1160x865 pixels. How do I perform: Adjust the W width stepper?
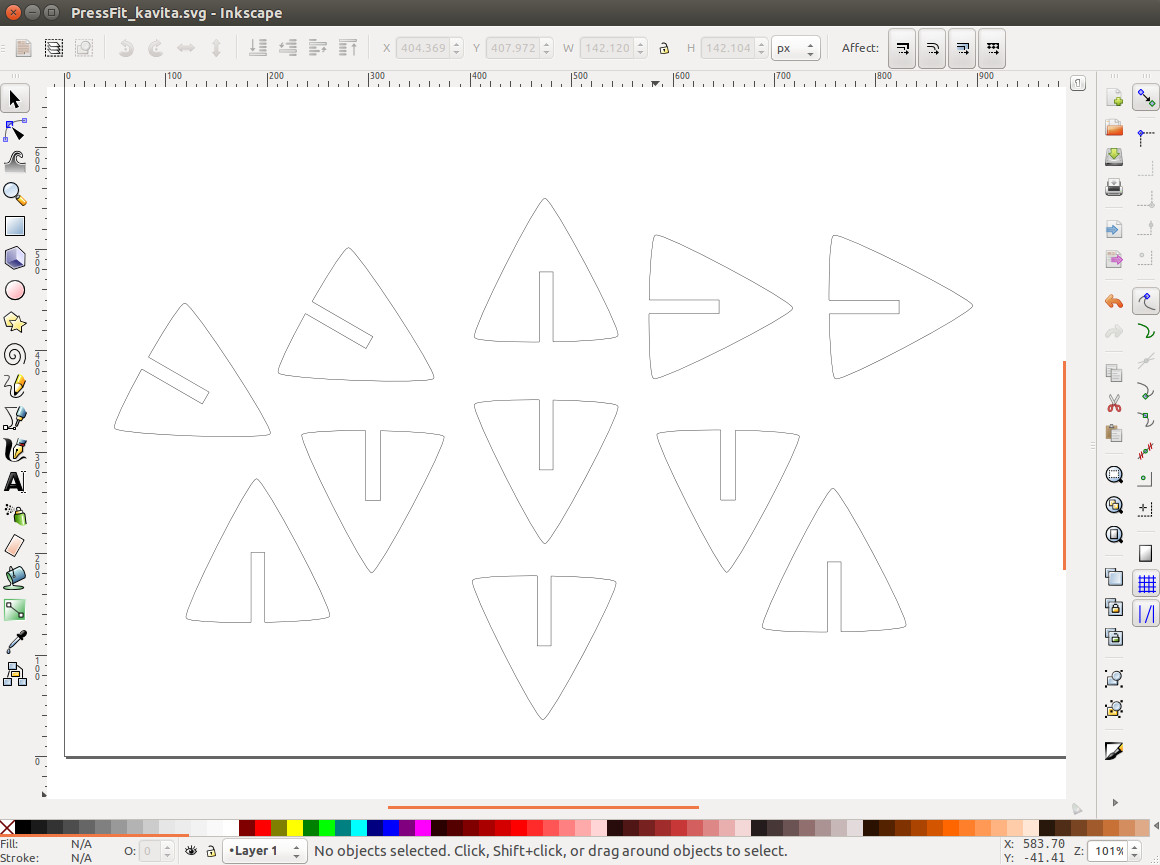click(641, 48)
